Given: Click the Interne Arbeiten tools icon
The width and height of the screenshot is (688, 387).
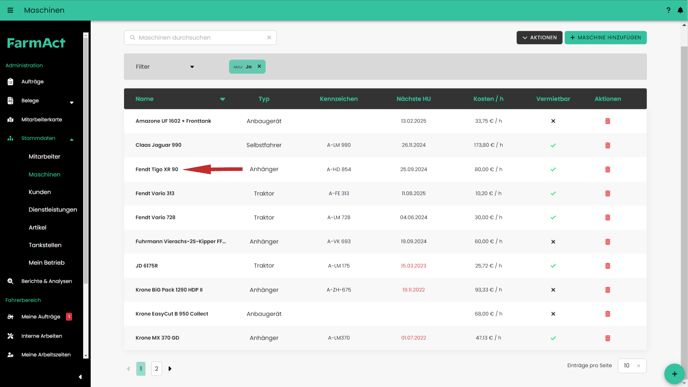Looking at the screenshot, I should (10, 336).
